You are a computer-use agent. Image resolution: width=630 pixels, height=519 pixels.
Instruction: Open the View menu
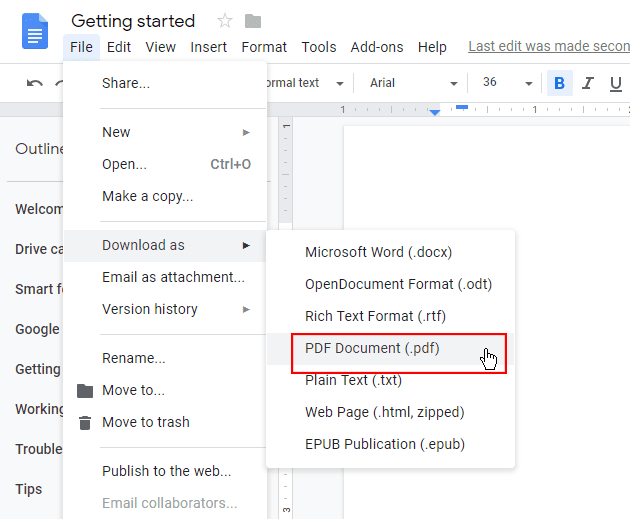click(x=160, y=47)
